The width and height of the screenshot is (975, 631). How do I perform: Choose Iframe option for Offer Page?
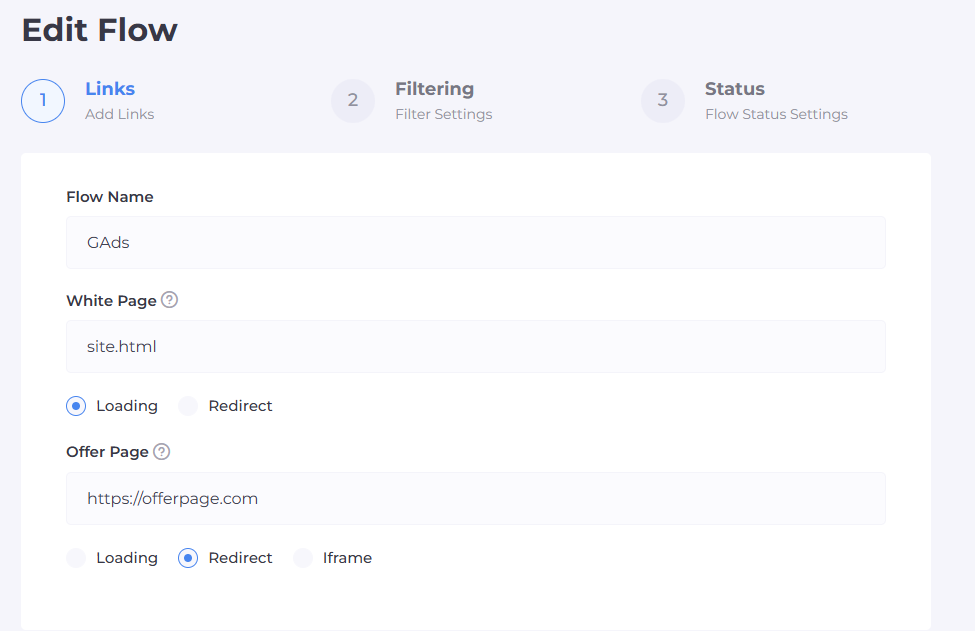303,558
